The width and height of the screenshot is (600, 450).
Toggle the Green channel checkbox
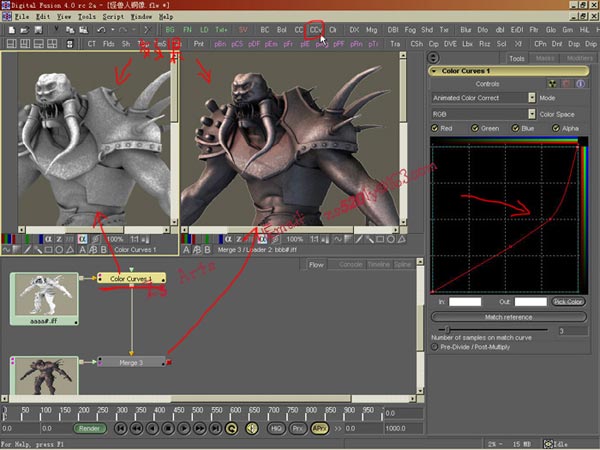[475, 128]
